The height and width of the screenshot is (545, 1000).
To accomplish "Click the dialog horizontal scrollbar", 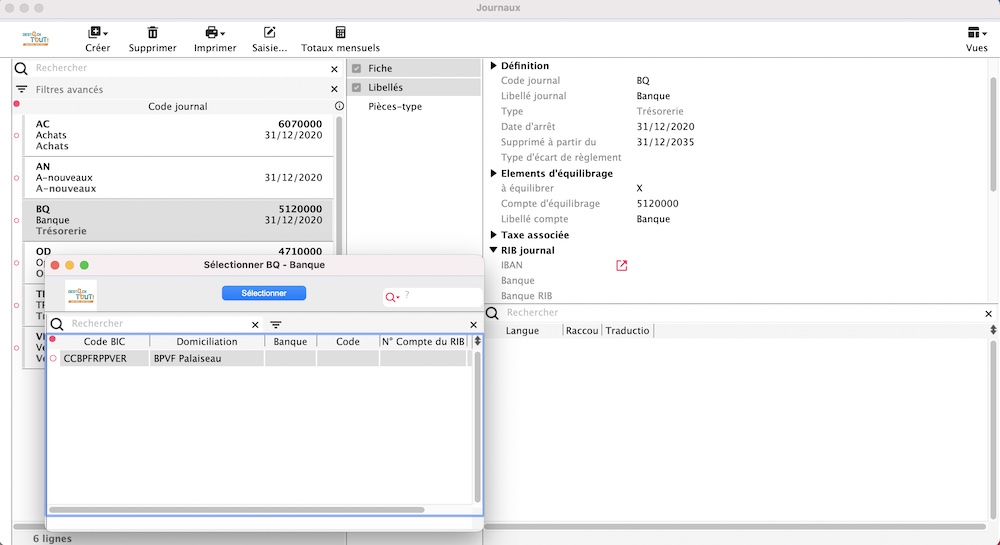I will pos(236,510).
